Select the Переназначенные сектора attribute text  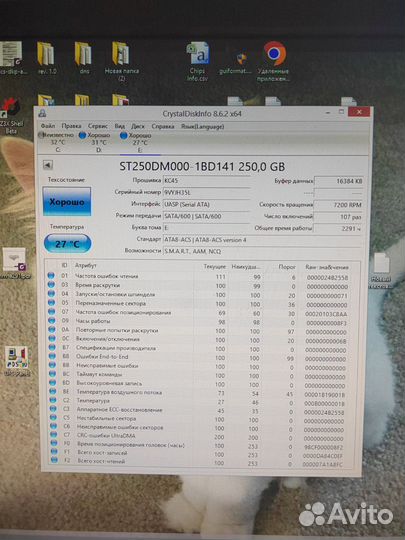click(111, 303)
